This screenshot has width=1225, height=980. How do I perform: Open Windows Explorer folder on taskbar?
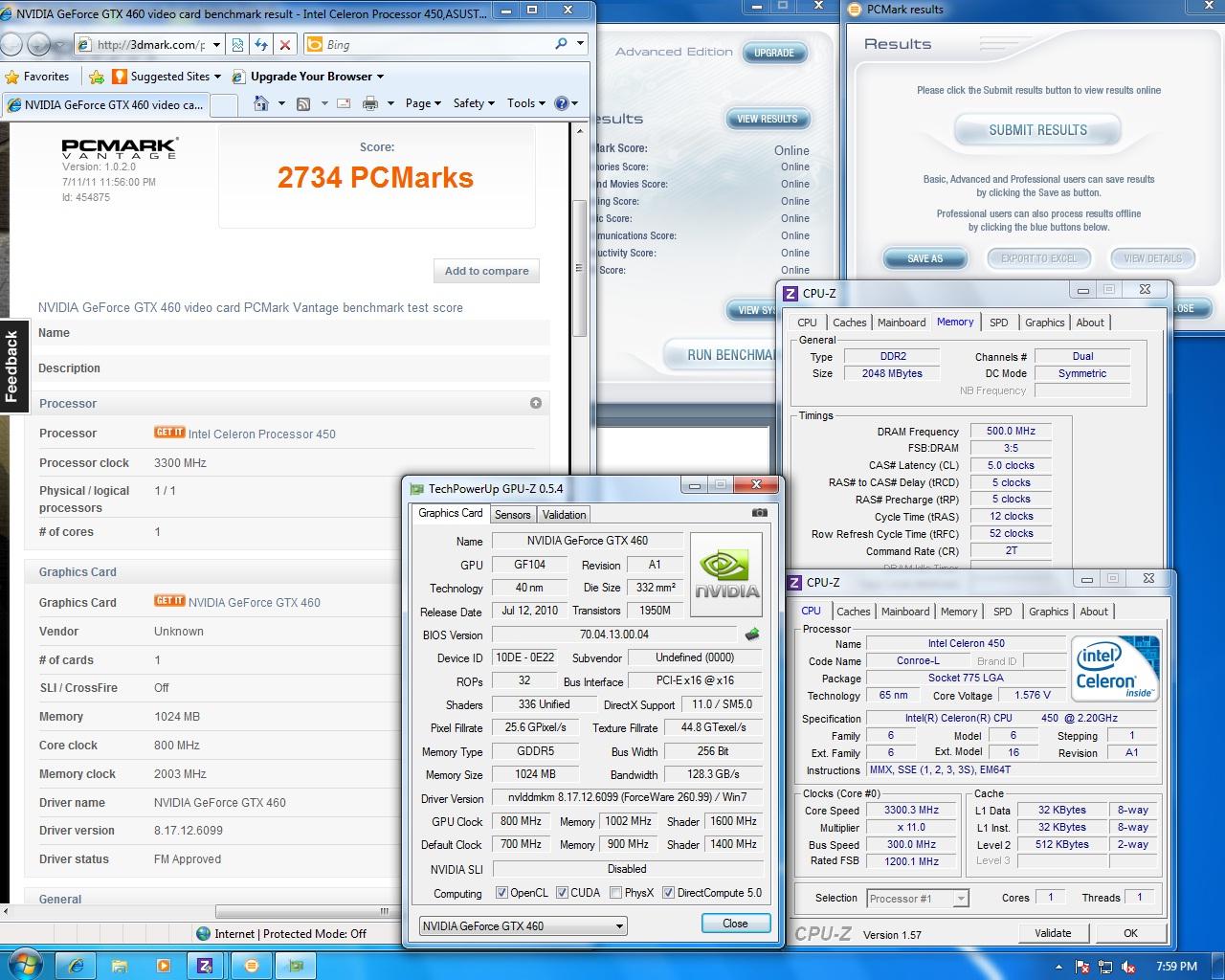(120, 966)
